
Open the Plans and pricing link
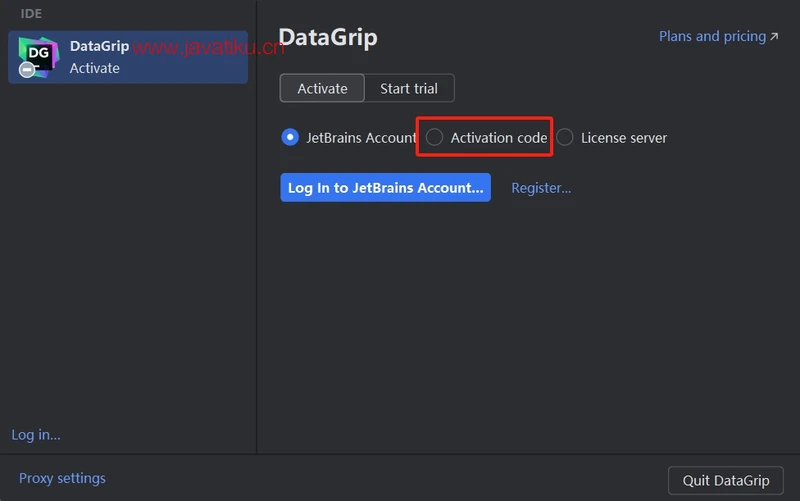click(712, 36)
